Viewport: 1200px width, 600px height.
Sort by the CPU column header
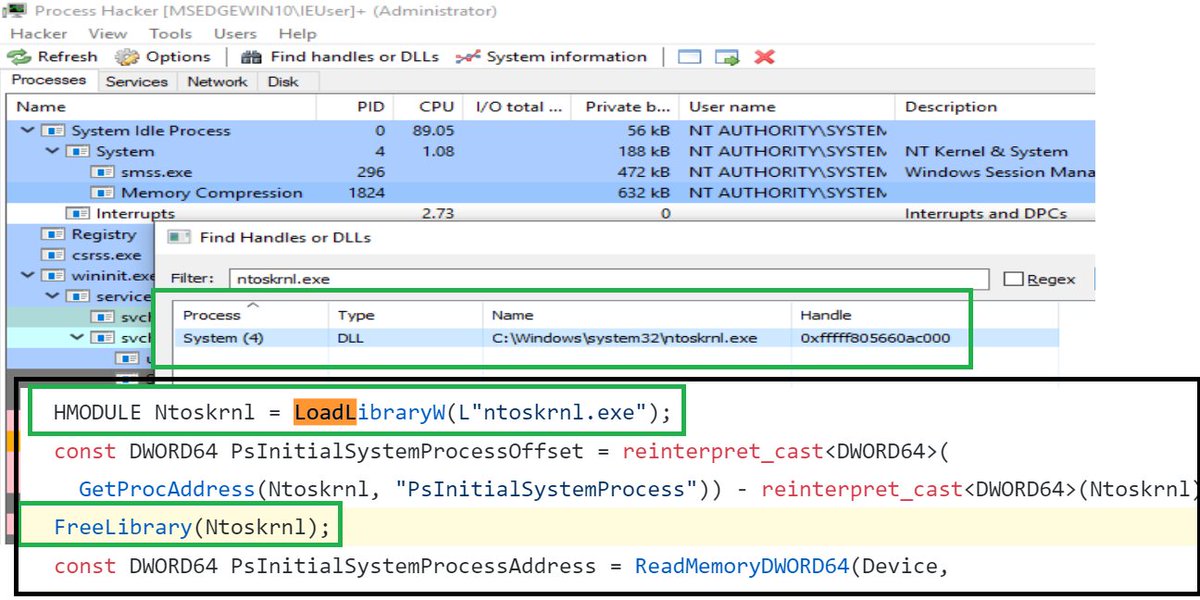(x=428, y=107)
